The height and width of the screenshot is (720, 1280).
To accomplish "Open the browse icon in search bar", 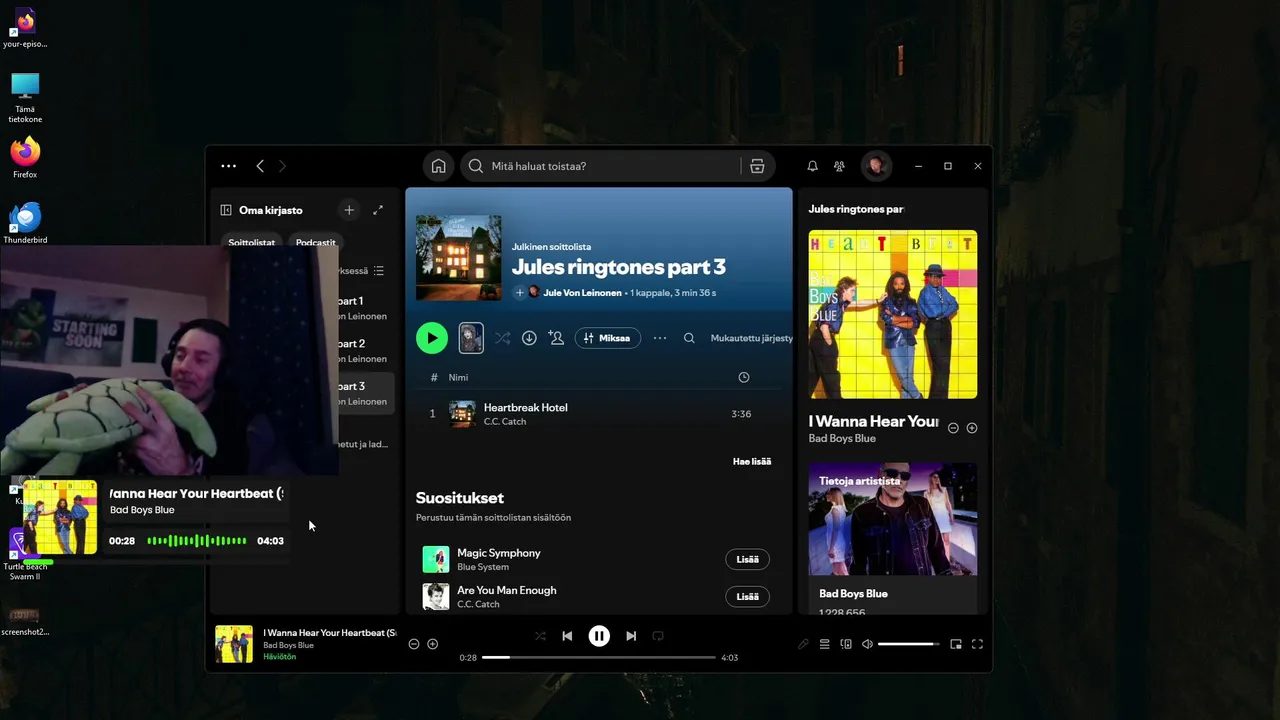I will point(757,166).
